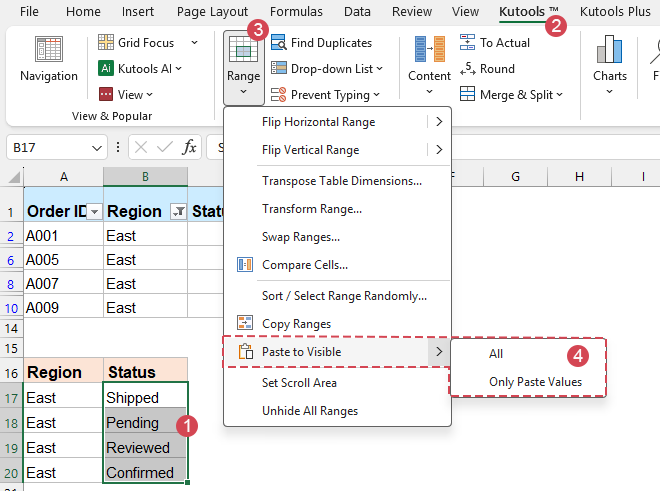Select the Kutools tab
660x491 pixels.
(x=528, y=11)
